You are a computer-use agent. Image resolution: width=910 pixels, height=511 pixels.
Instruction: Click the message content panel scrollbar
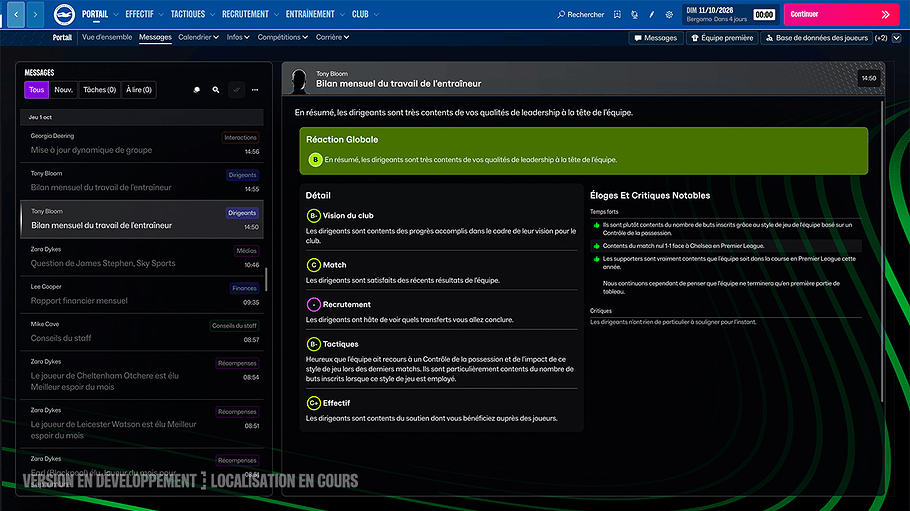tap(882, 252)
